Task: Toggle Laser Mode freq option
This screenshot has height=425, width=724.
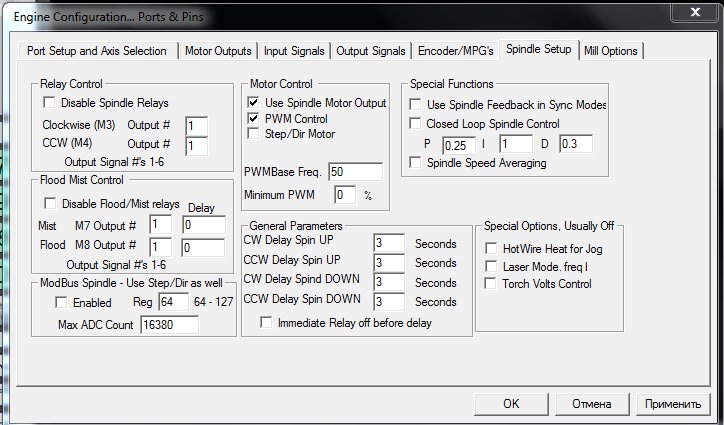Action: pyautogui.click(x=491, y=266)
